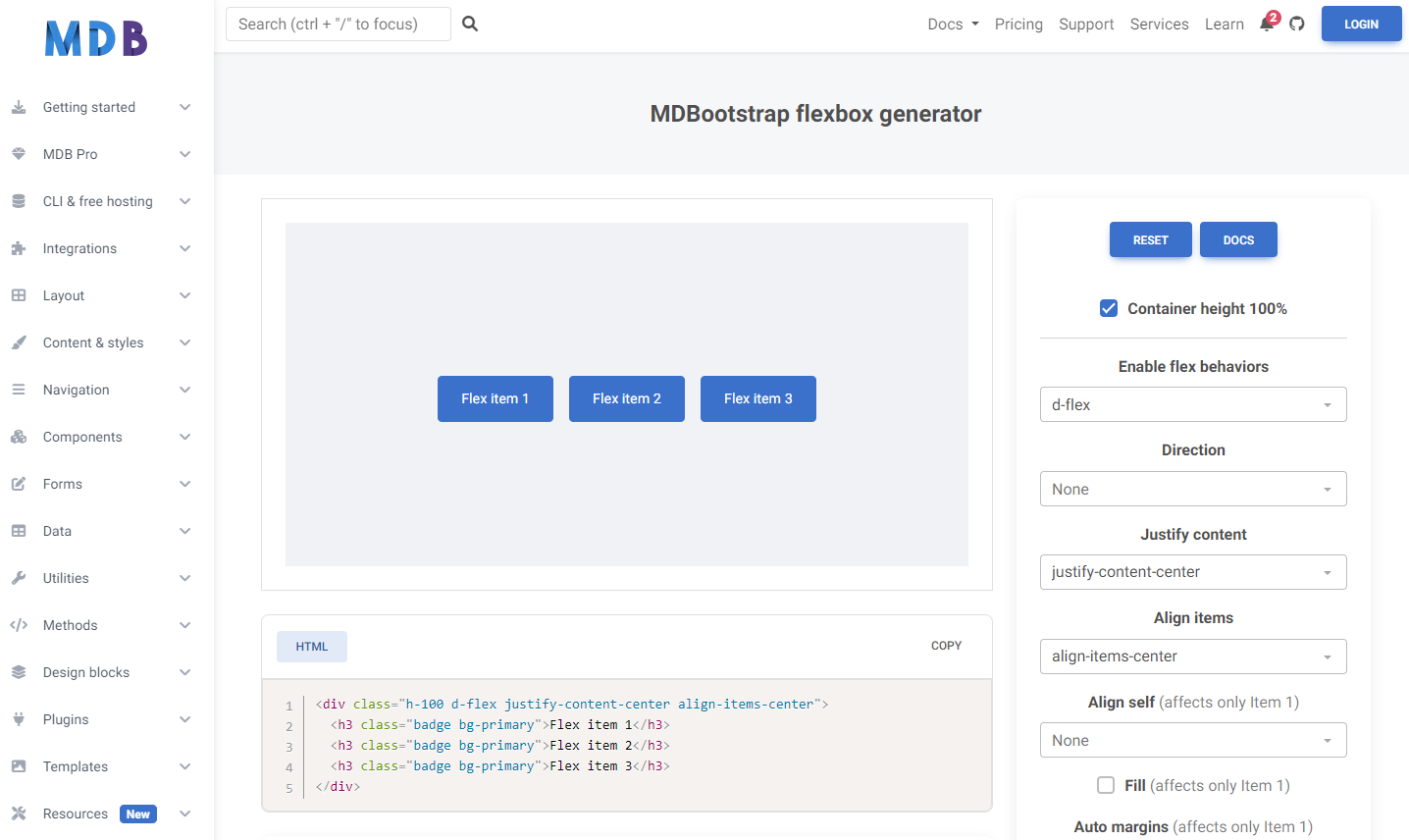Open the Align items dropdown
The image size is (1409, 840).
1192,656
